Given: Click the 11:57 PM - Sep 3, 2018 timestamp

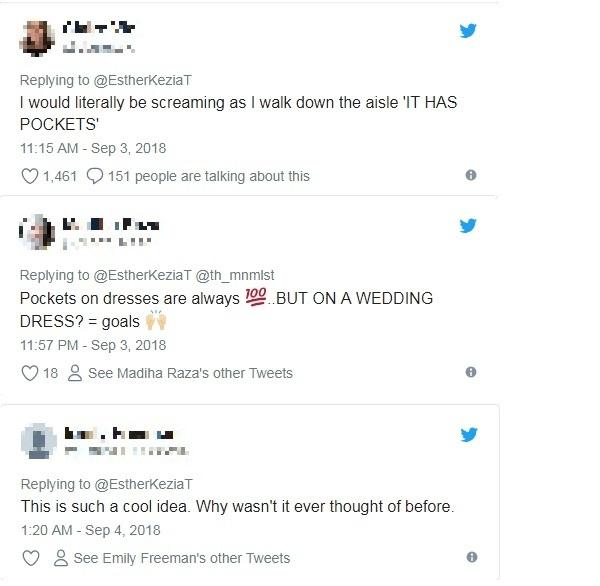Looking at the screenshot, I should [93, 345].
